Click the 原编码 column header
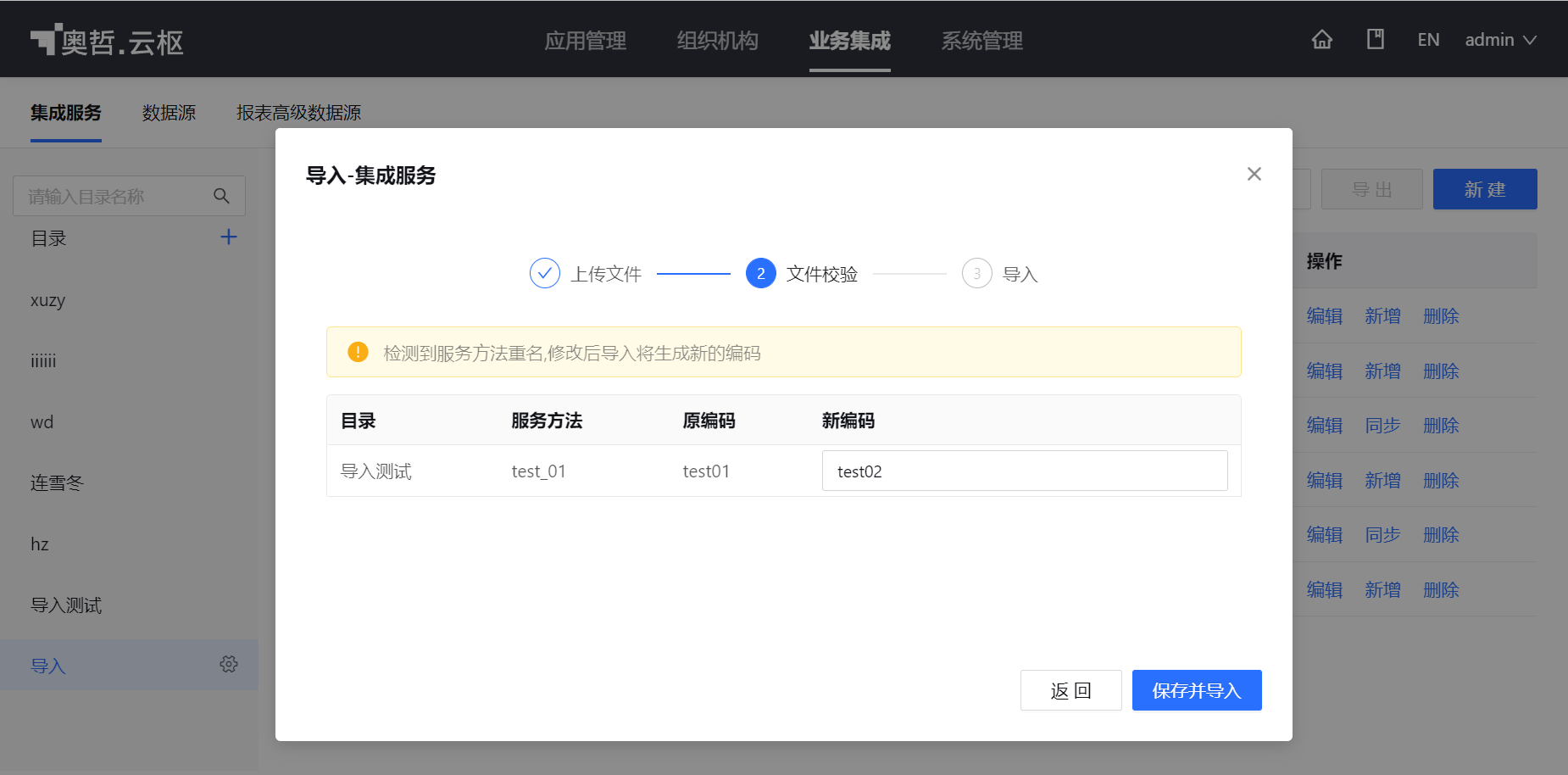1568x775 pixels. pyautogui.click(x=709, y=421)
